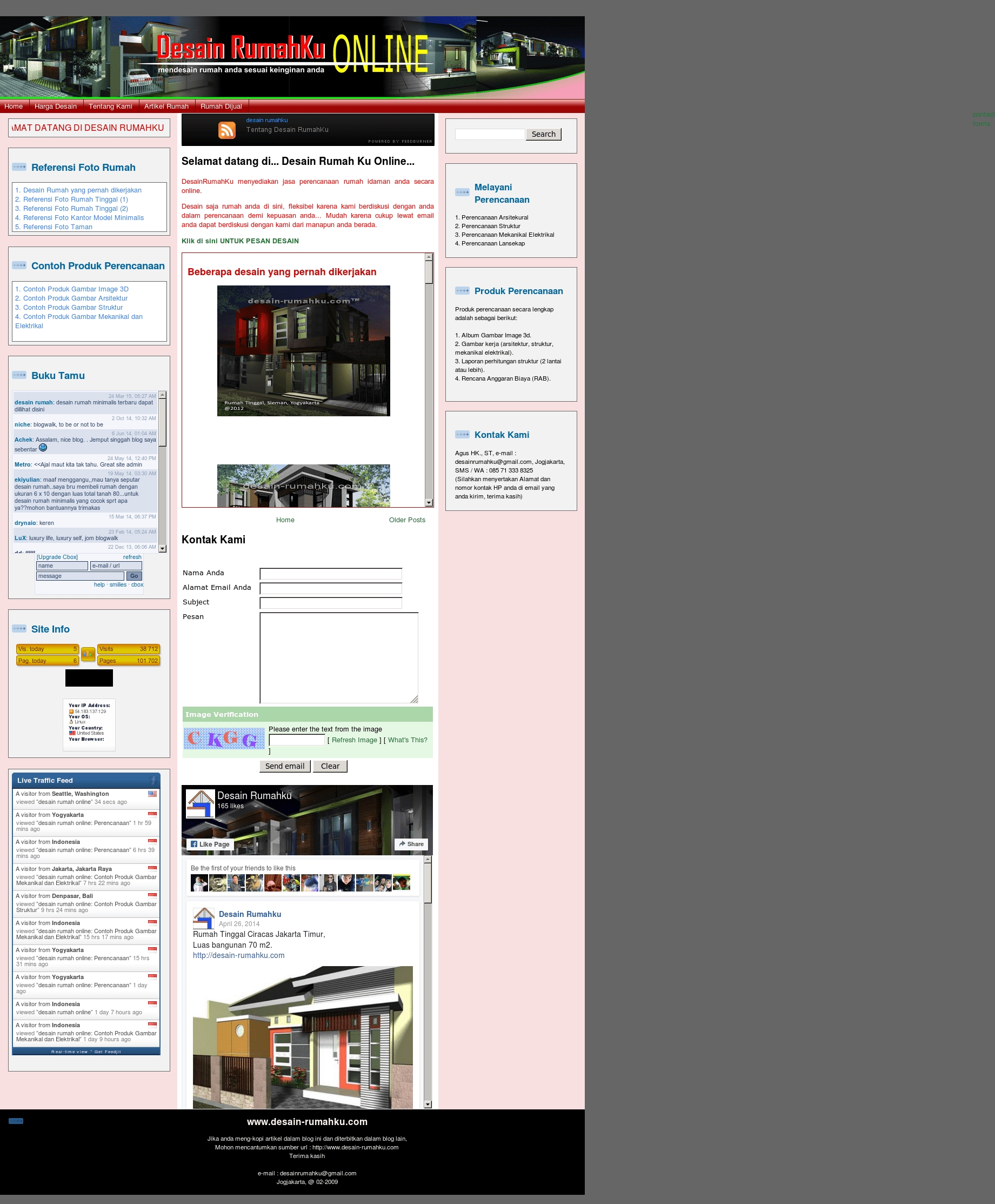Focus the Nama Anda input field
The image size is (995, 1204).
coord(331,574)
